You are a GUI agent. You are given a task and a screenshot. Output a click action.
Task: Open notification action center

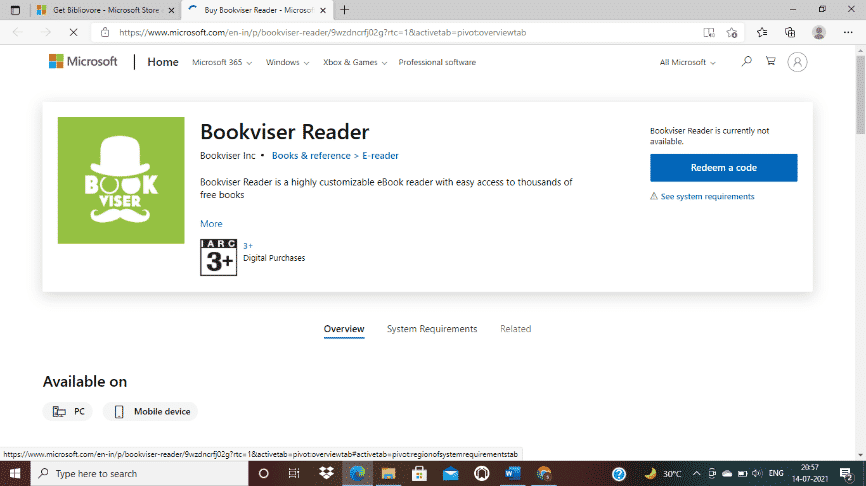[846, 474]
